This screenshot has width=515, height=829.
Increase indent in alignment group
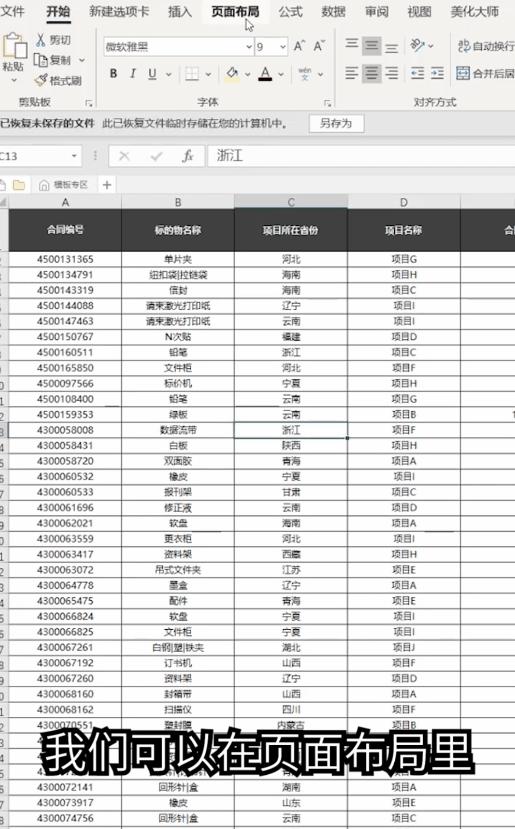click(x=437, y=73)
